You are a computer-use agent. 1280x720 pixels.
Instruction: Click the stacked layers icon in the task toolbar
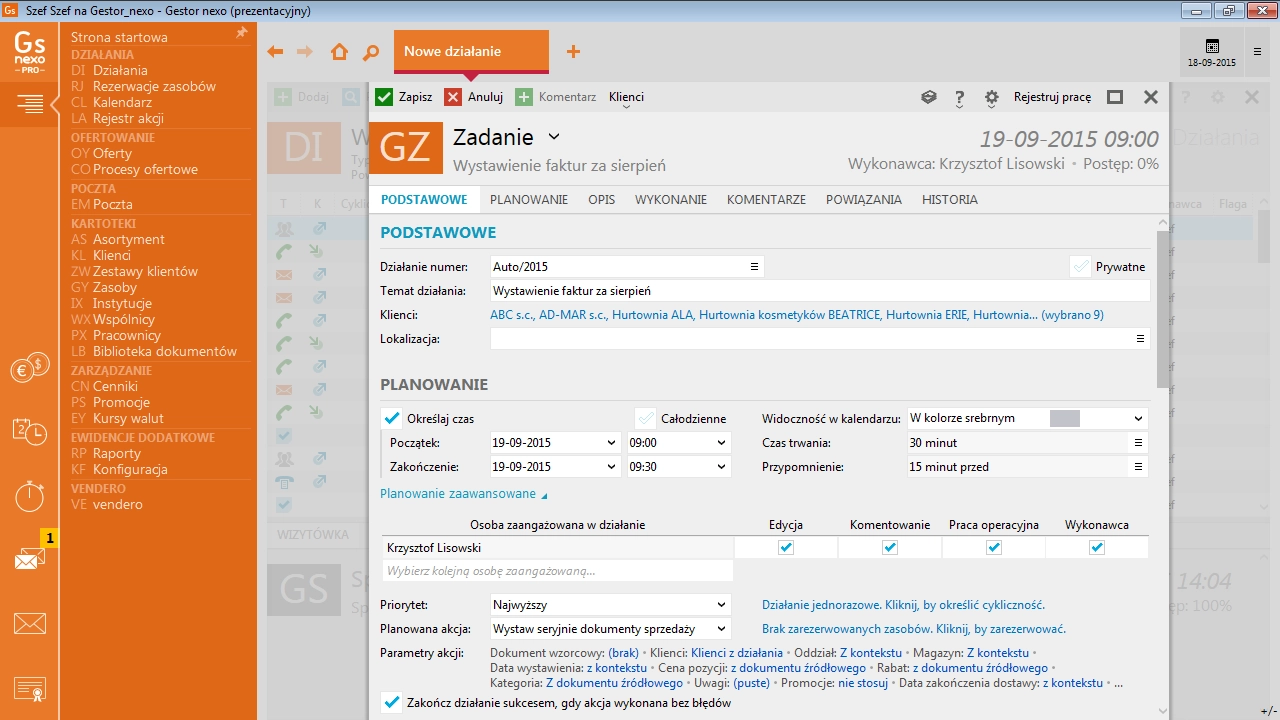click(928, 97)
